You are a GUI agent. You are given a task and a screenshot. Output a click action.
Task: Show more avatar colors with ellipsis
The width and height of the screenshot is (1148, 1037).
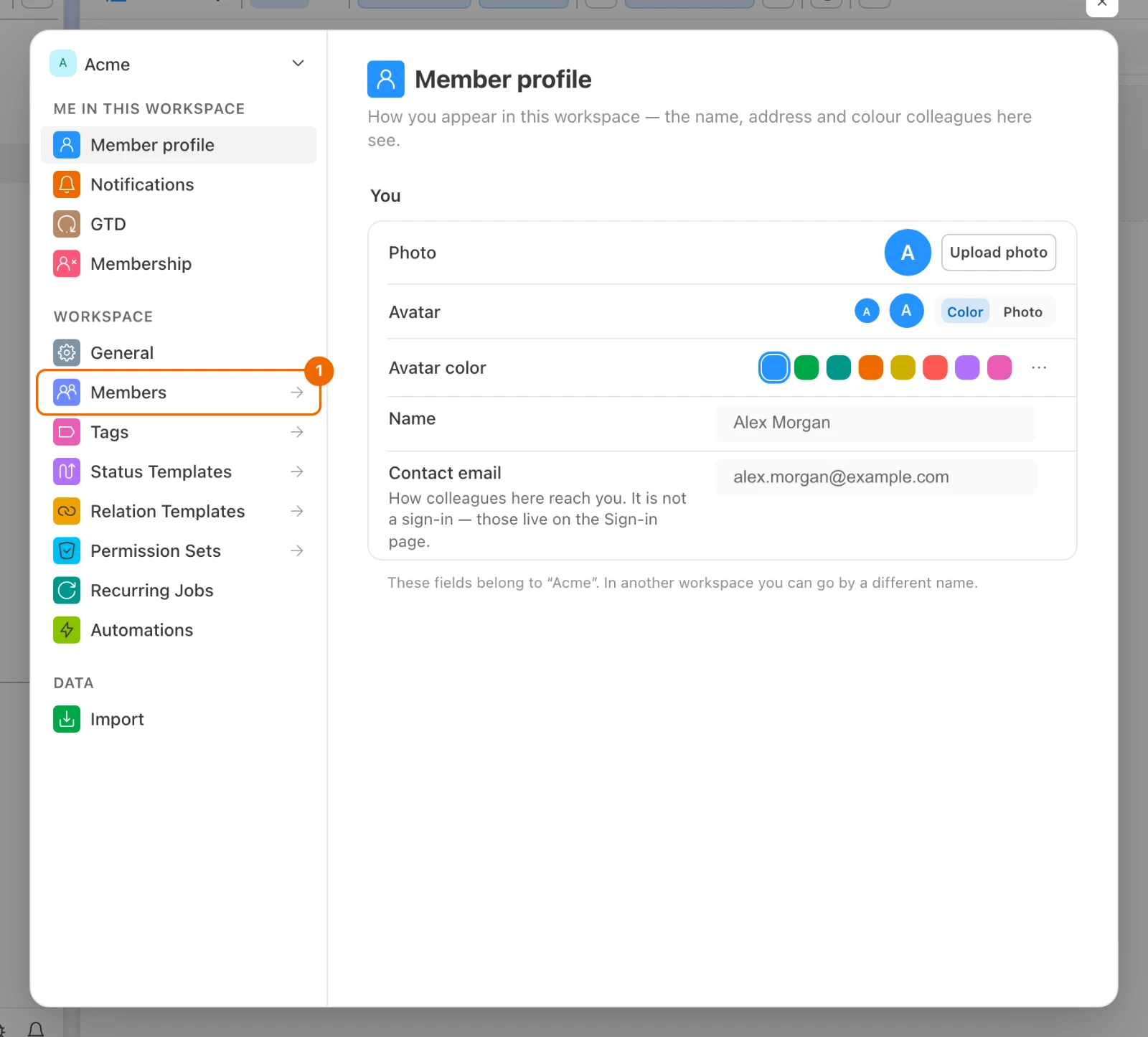point(1039,367)
